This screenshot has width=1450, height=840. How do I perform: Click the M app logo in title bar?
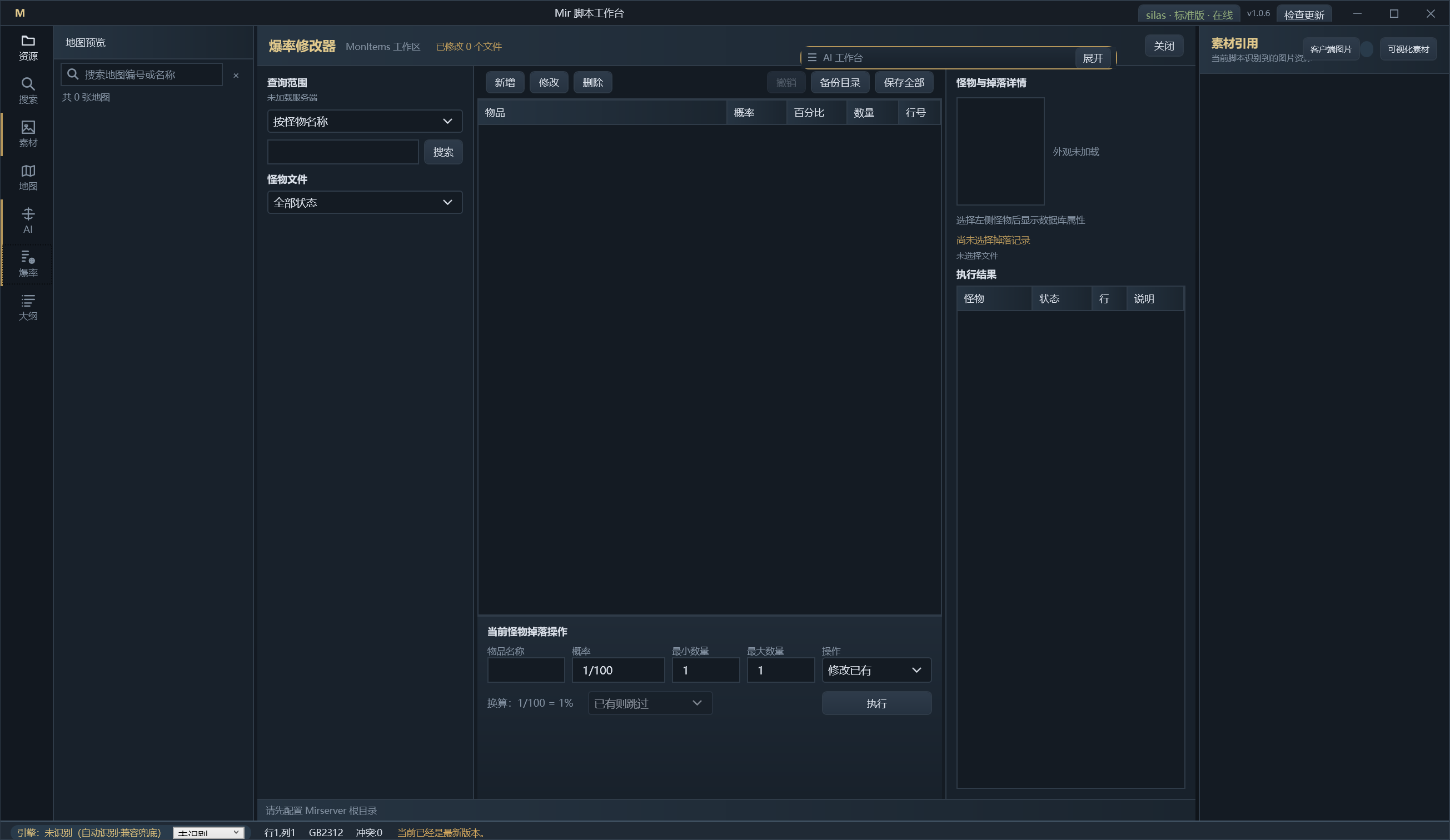pos(19,13)
